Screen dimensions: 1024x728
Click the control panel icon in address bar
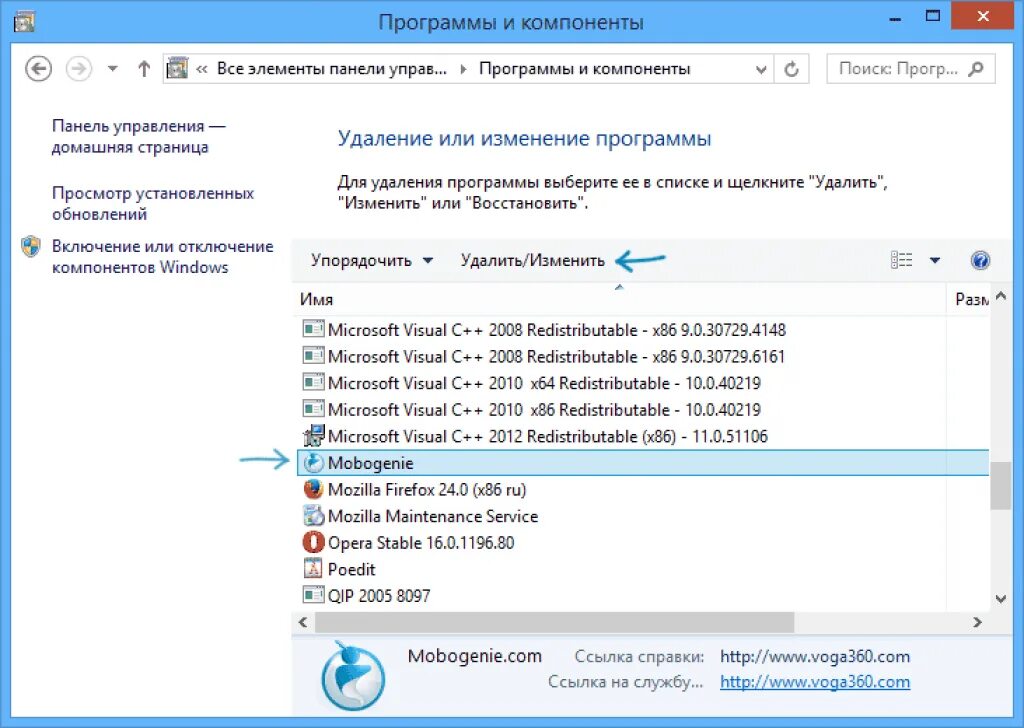tap(177, 68)
